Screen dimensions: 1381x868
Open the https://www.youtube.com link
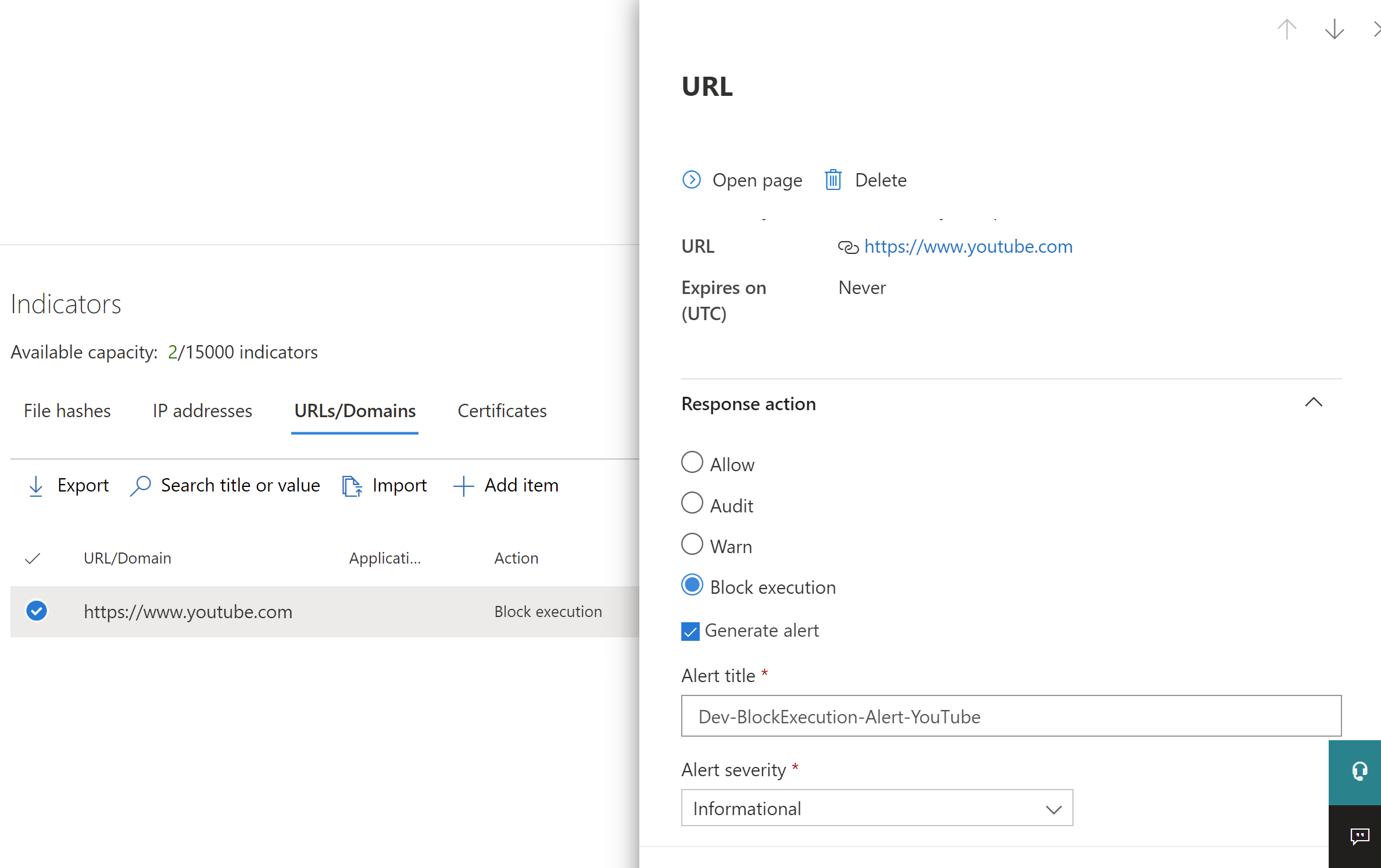968,247
